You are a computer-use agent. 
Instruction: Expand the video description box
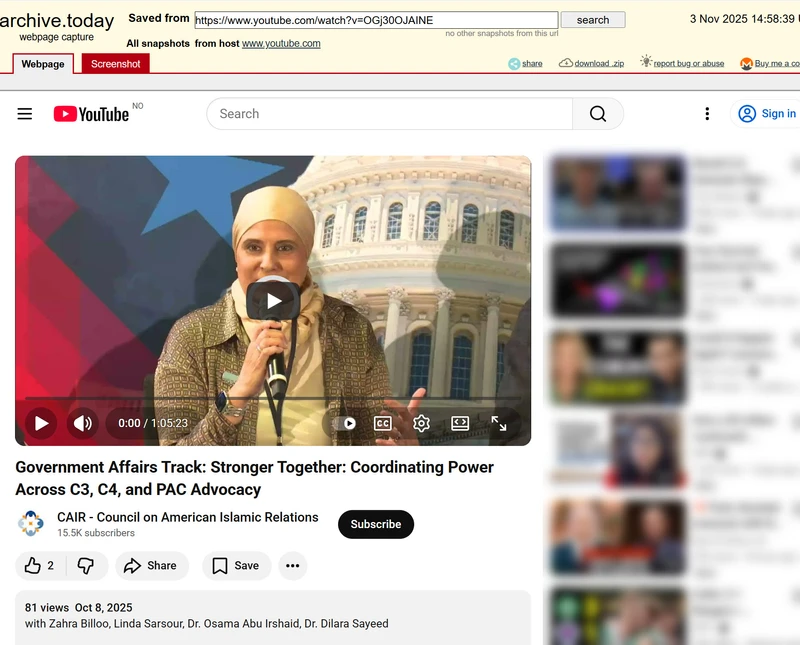272,616
